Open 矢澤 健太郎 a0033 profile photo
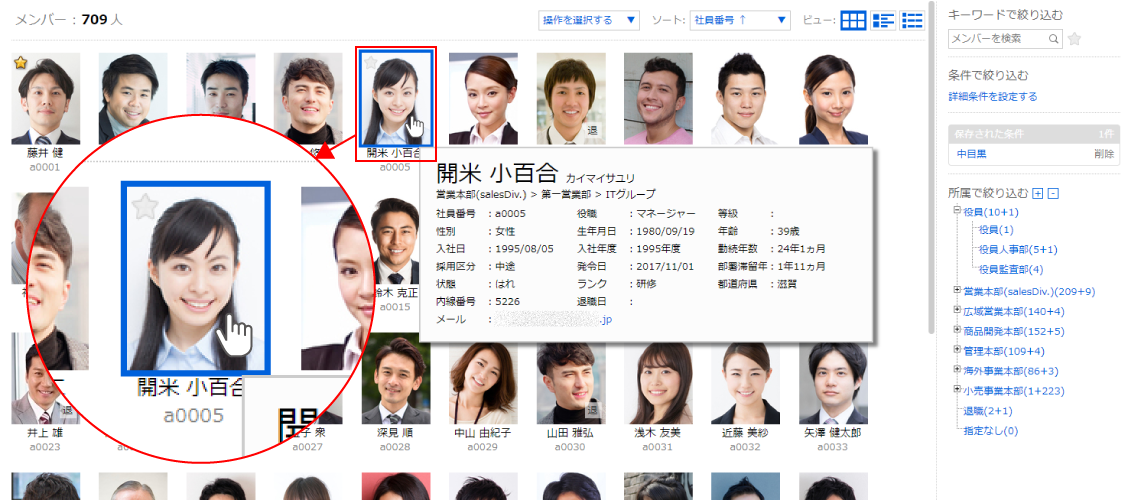 pos(833,383)
